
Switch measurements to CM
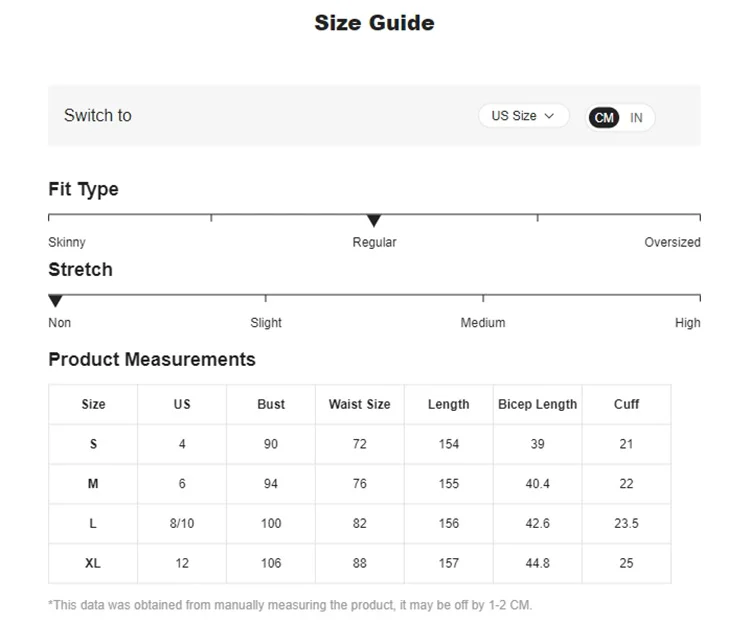[604, 118]
